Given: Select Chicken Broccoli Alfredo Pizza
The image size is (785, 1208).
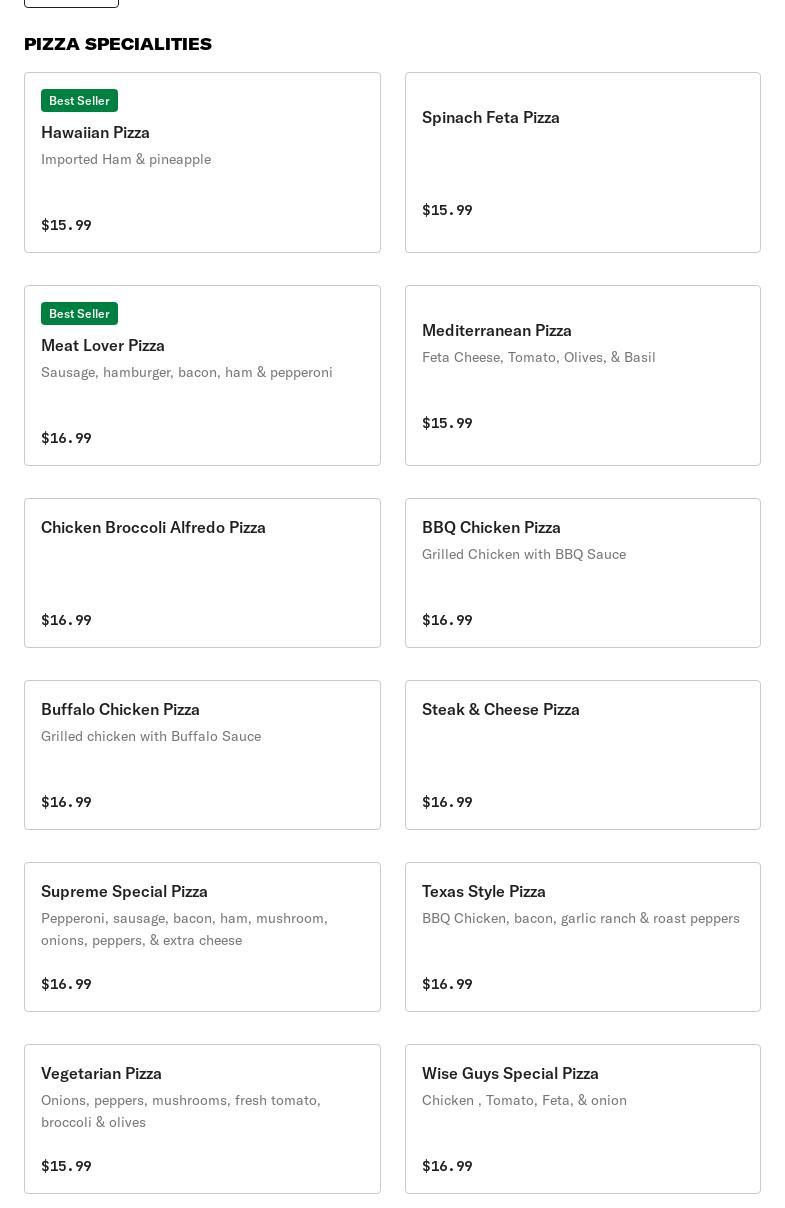Looking at the screenshot, I should coord(202,573).
